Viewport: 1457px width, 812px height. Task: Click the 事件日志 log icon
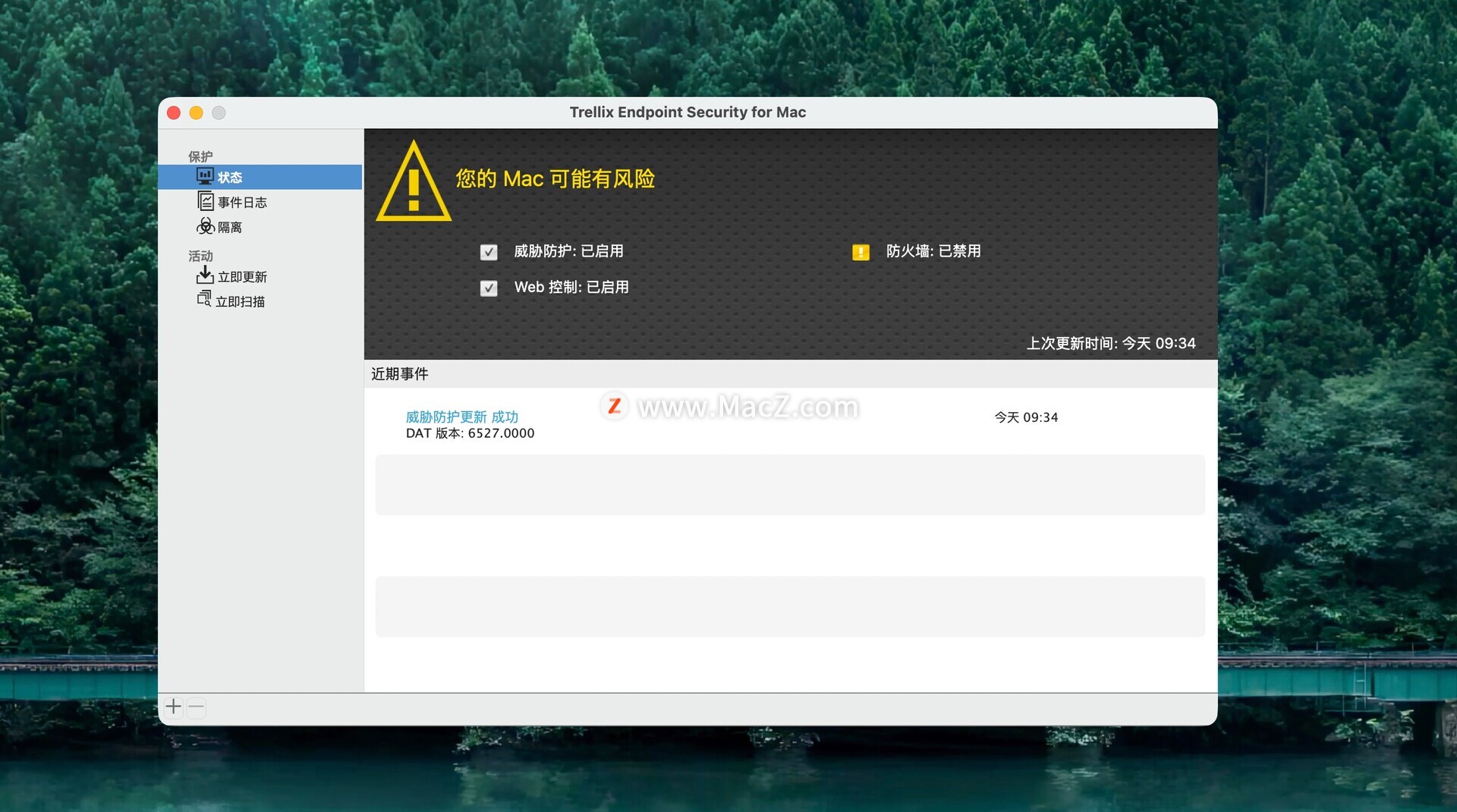click(x=205, y=201)
